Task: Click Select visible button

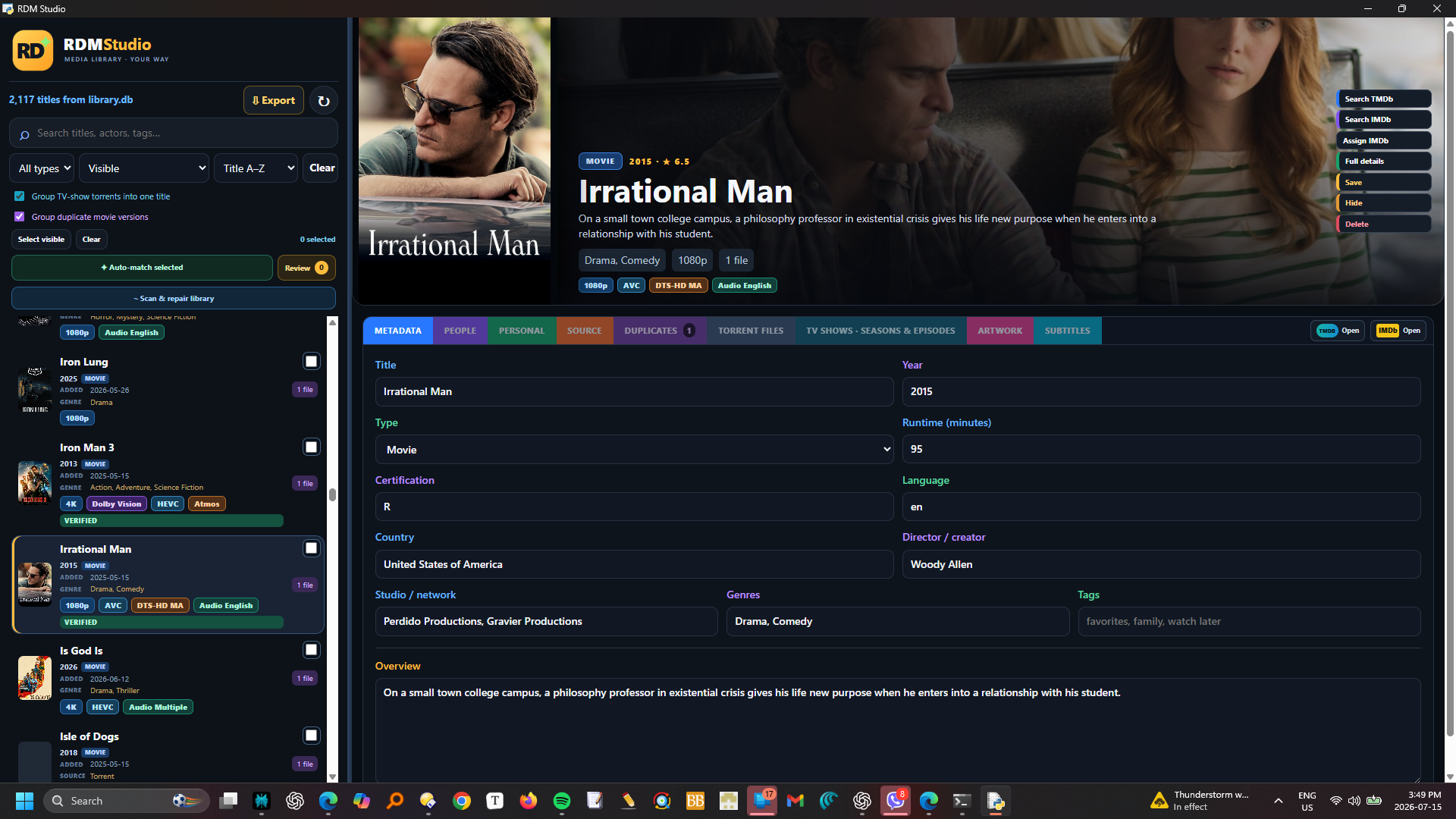Action: 41,240
